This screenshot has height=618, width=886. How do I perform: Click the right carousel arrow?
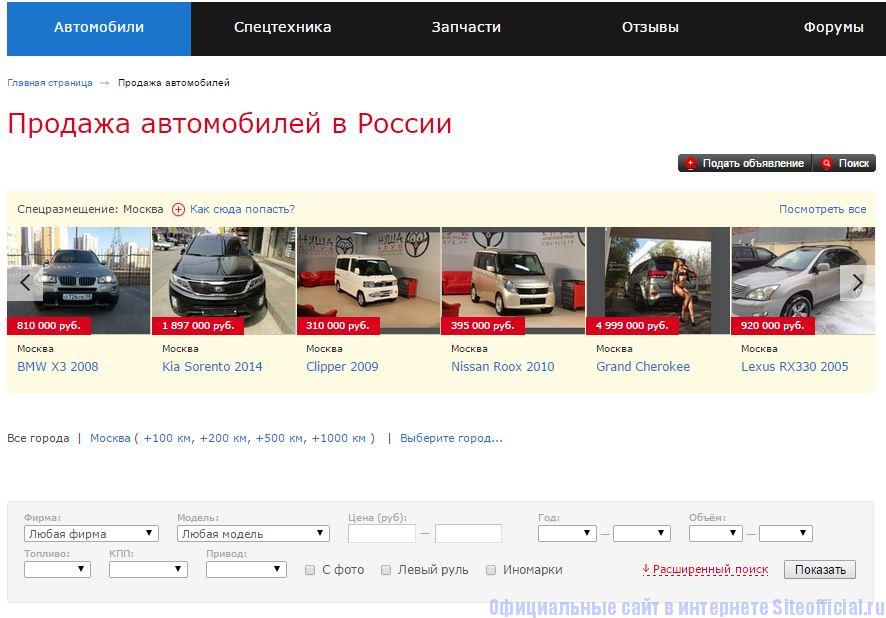[857, 282]
